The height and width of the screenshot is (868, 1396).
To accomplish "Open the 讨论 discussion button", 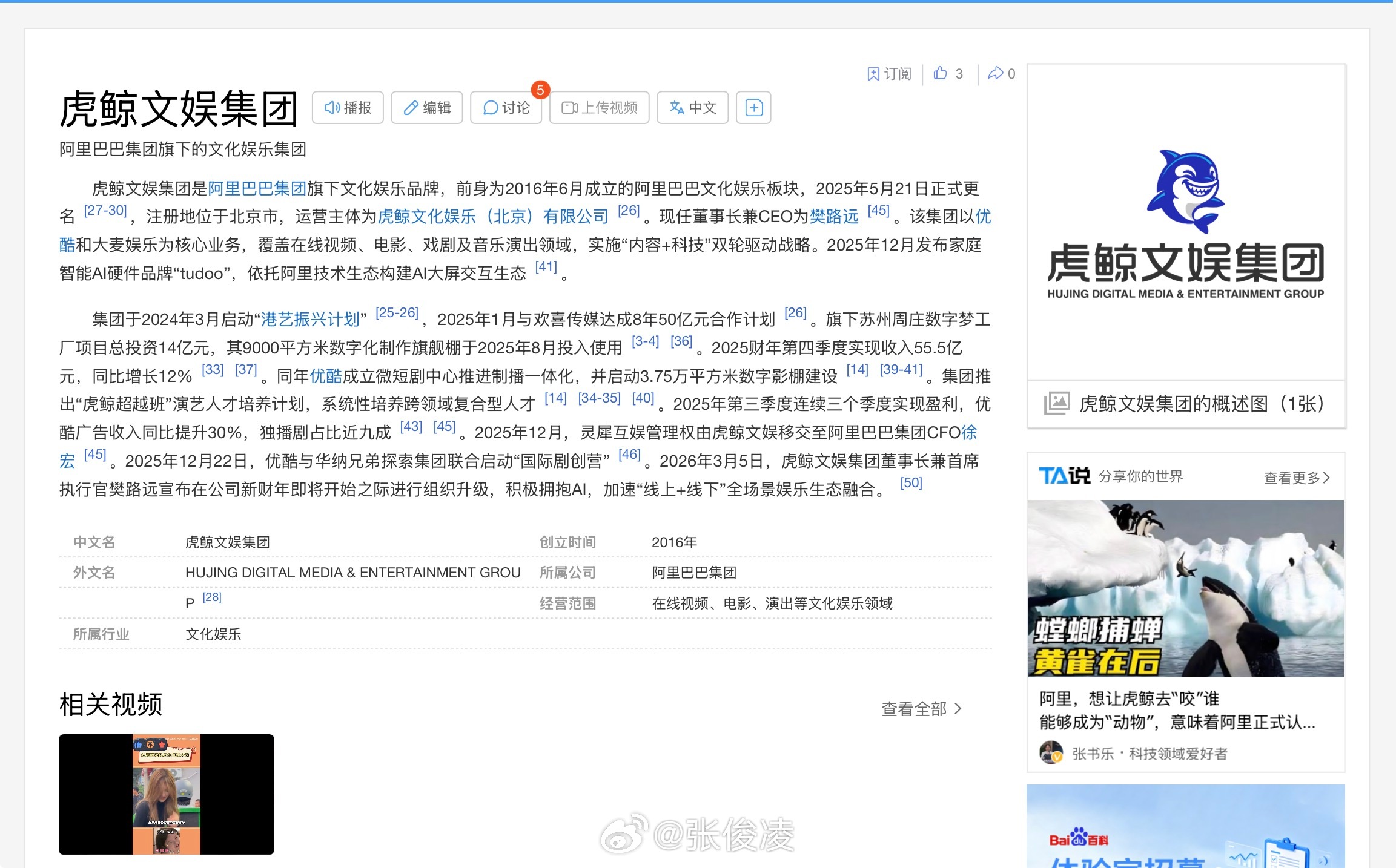I will click(x=506, y=108).
